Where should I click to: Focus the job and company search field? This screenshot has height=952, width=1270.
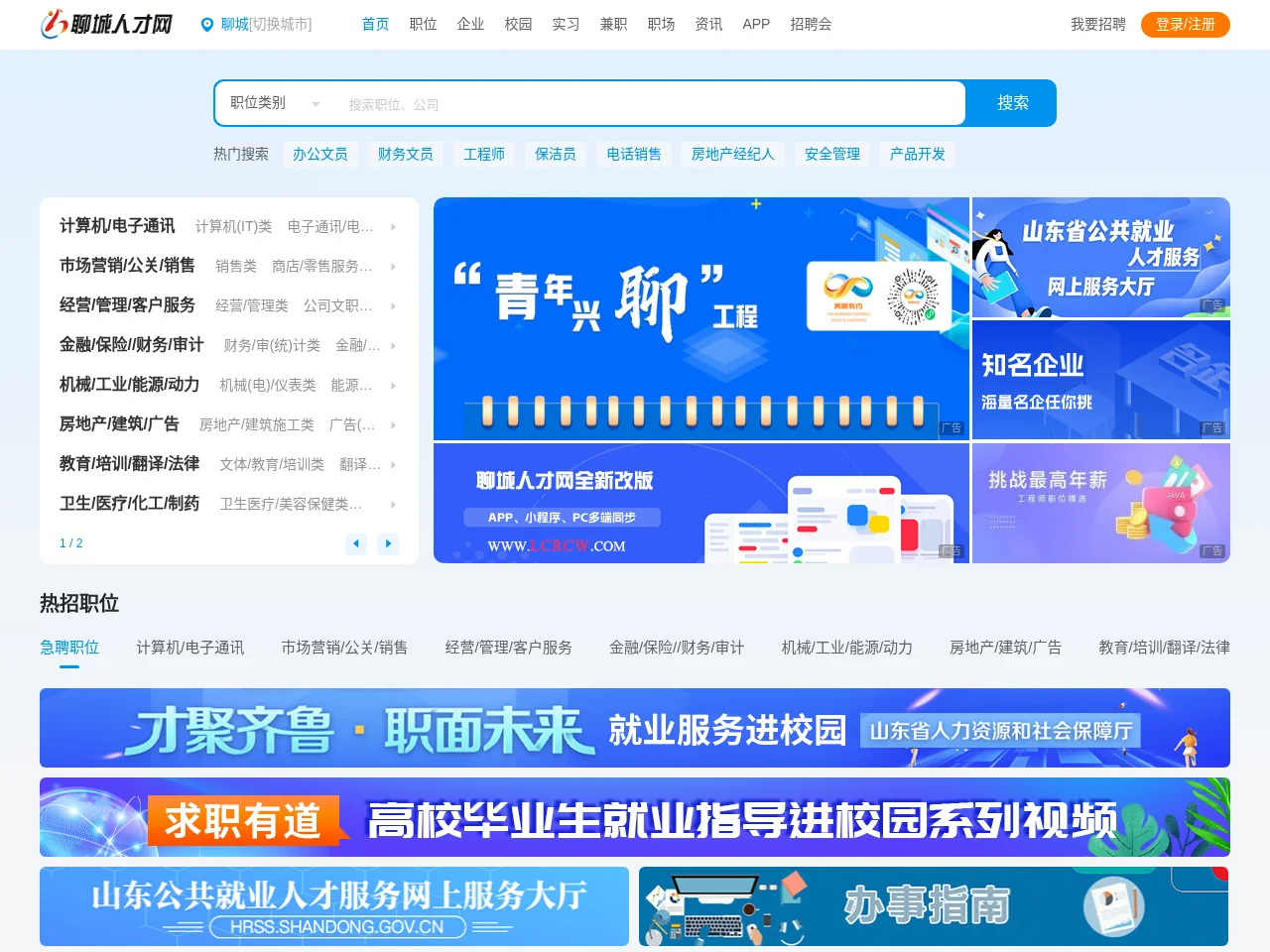(650, 104)
